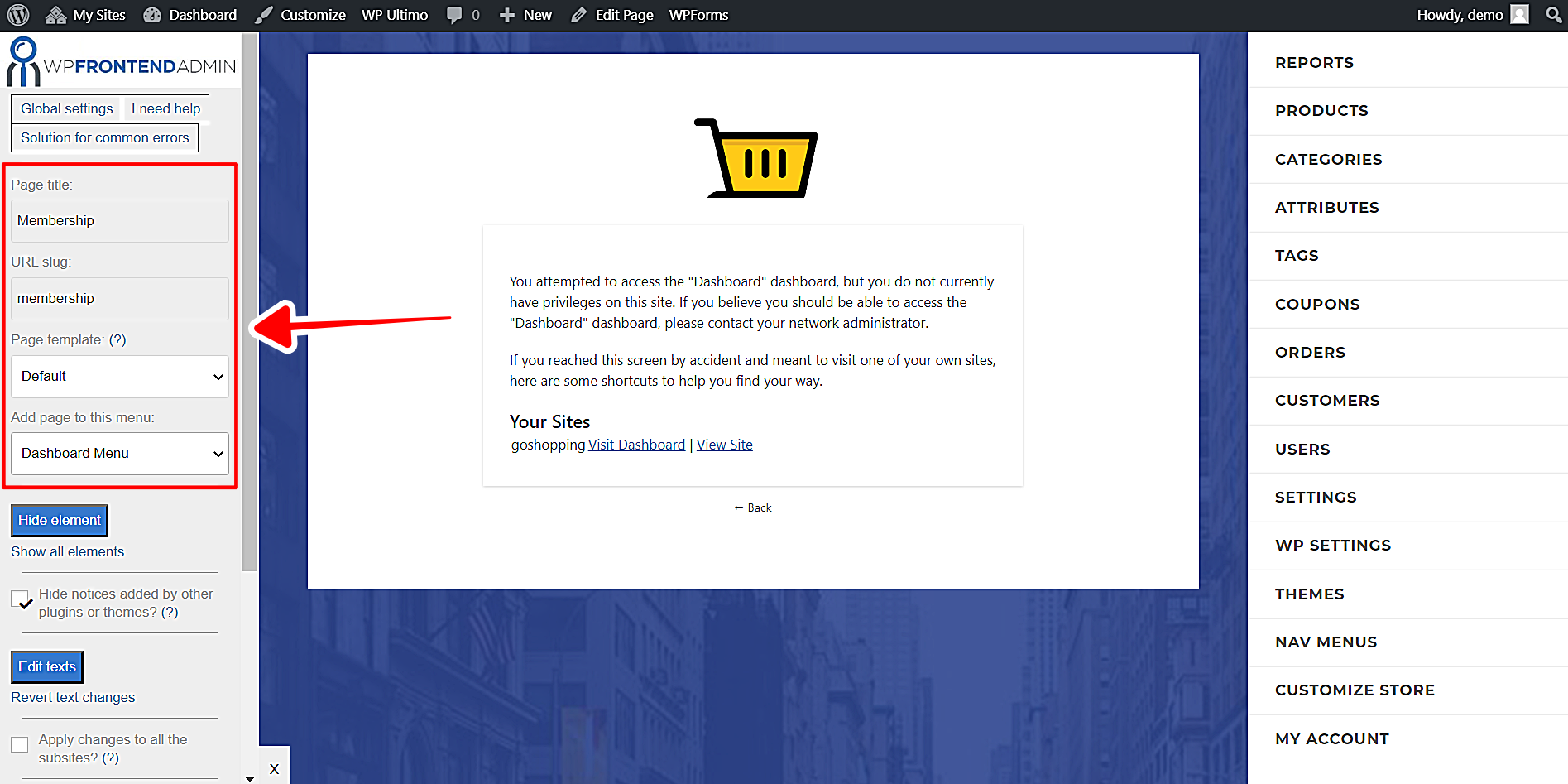Click Show all elements link
The width and height of the screenshot is (1568, 784).
tap(68, 551)
